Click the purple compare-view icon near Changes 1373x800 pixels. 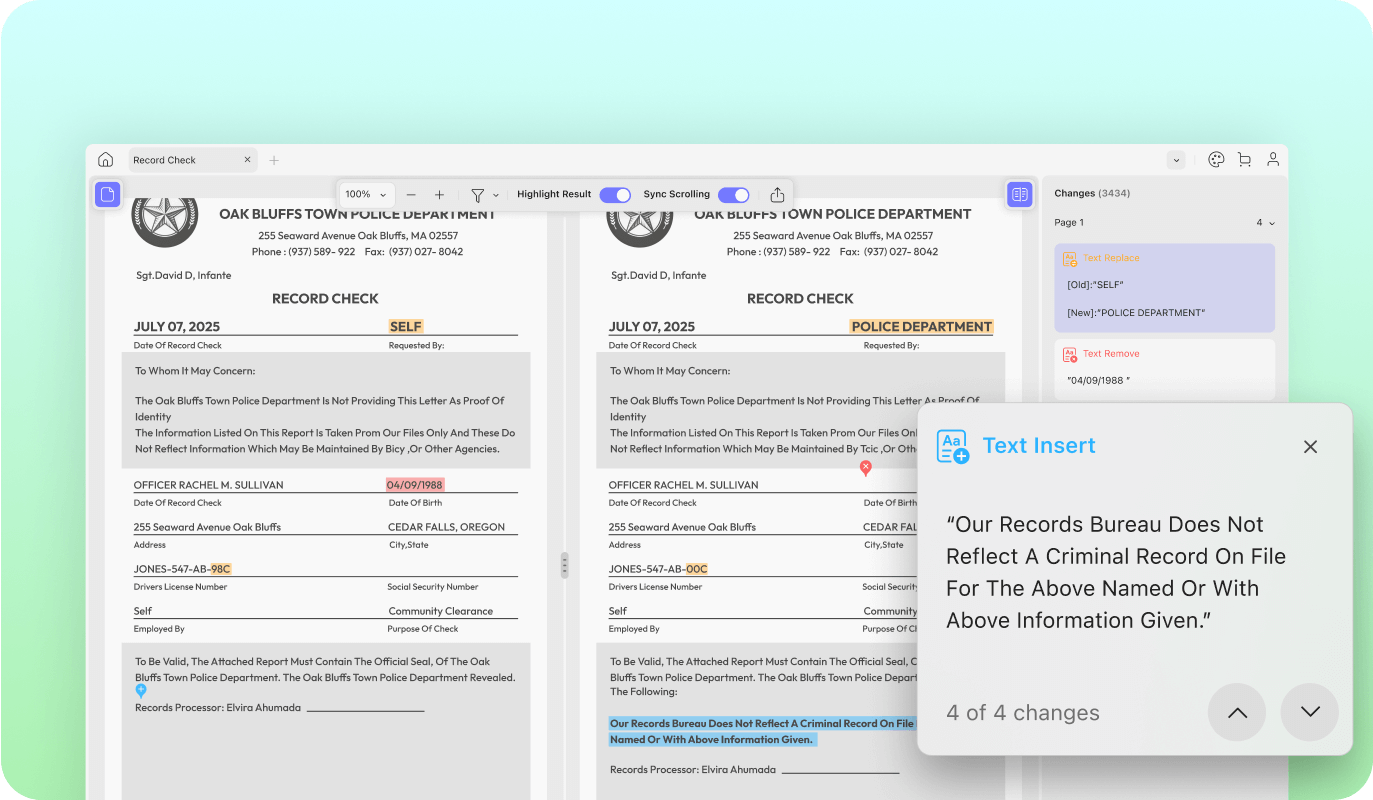pyautogui.click(x=1019, y=194)
